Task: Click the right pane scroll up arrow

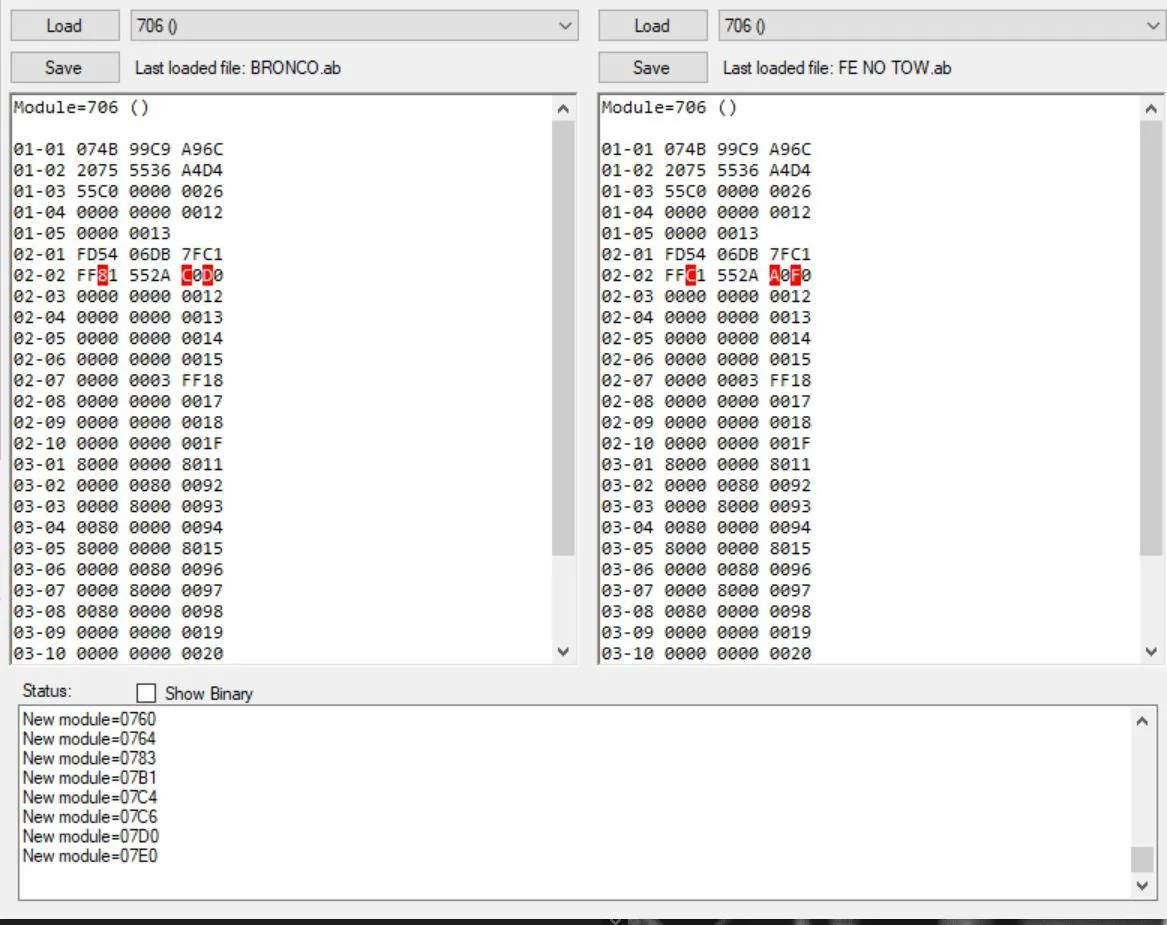Action: 1151,109
